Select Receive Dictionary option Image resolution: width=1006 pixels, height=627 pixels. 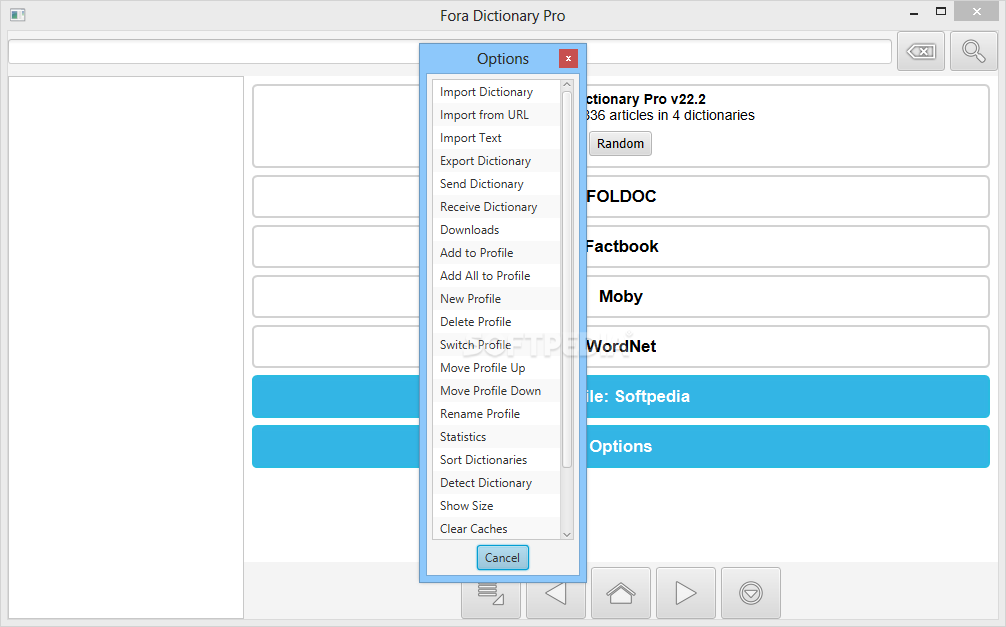[496, 207]
